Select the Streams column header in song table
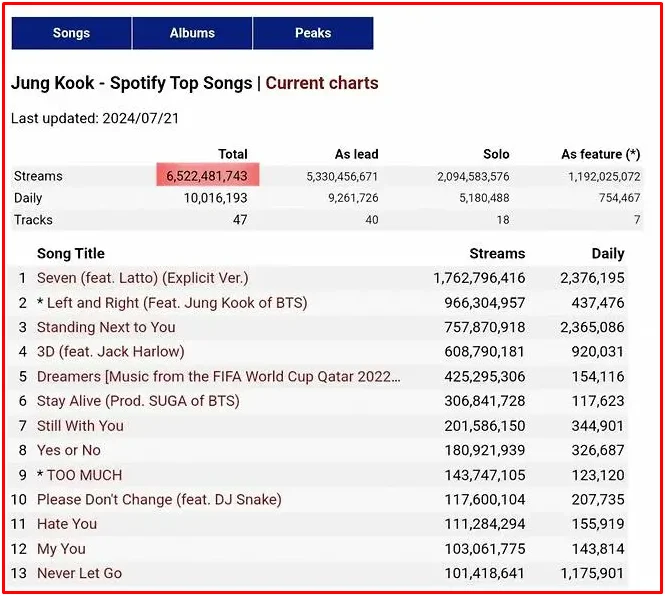 pos(497,254)
